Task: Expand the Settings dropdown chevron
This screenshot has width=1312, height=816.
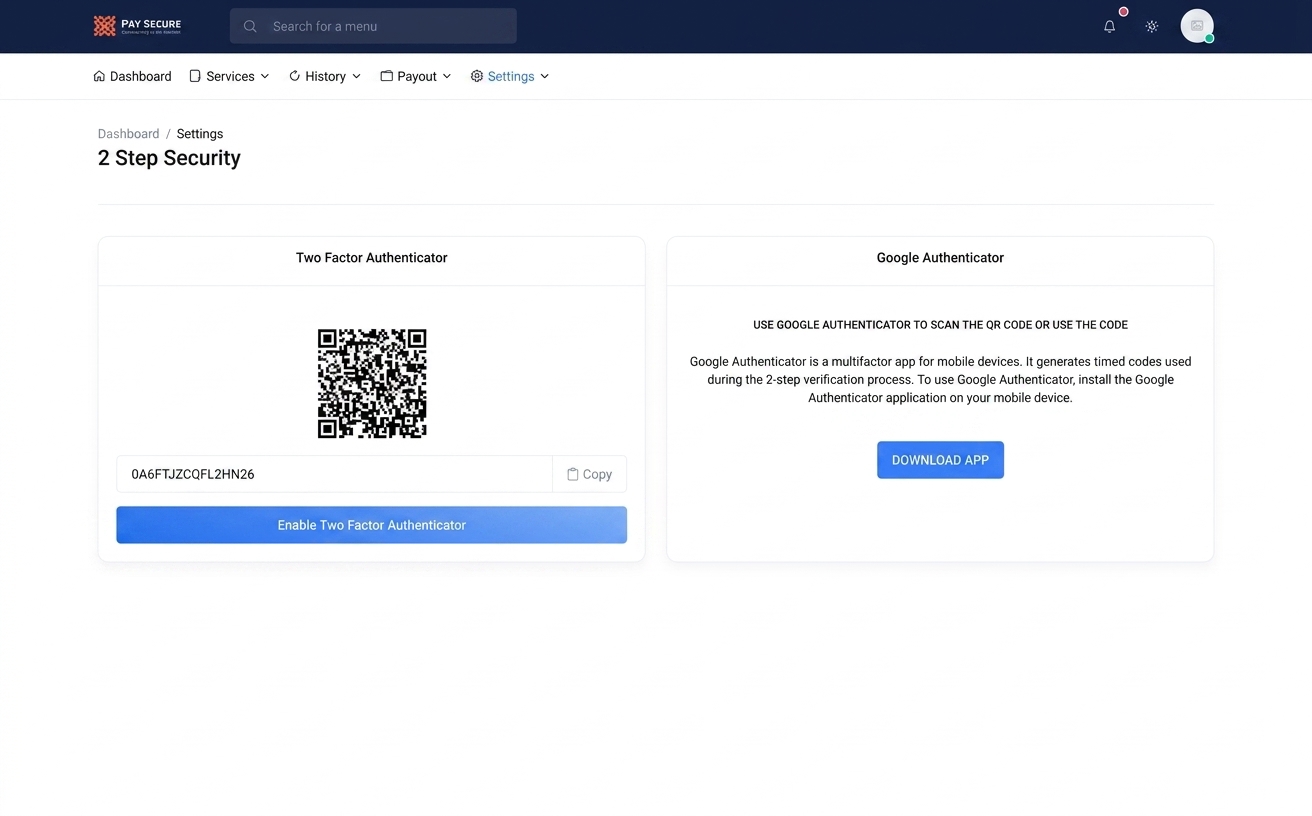Action: [x=545, y=76]
